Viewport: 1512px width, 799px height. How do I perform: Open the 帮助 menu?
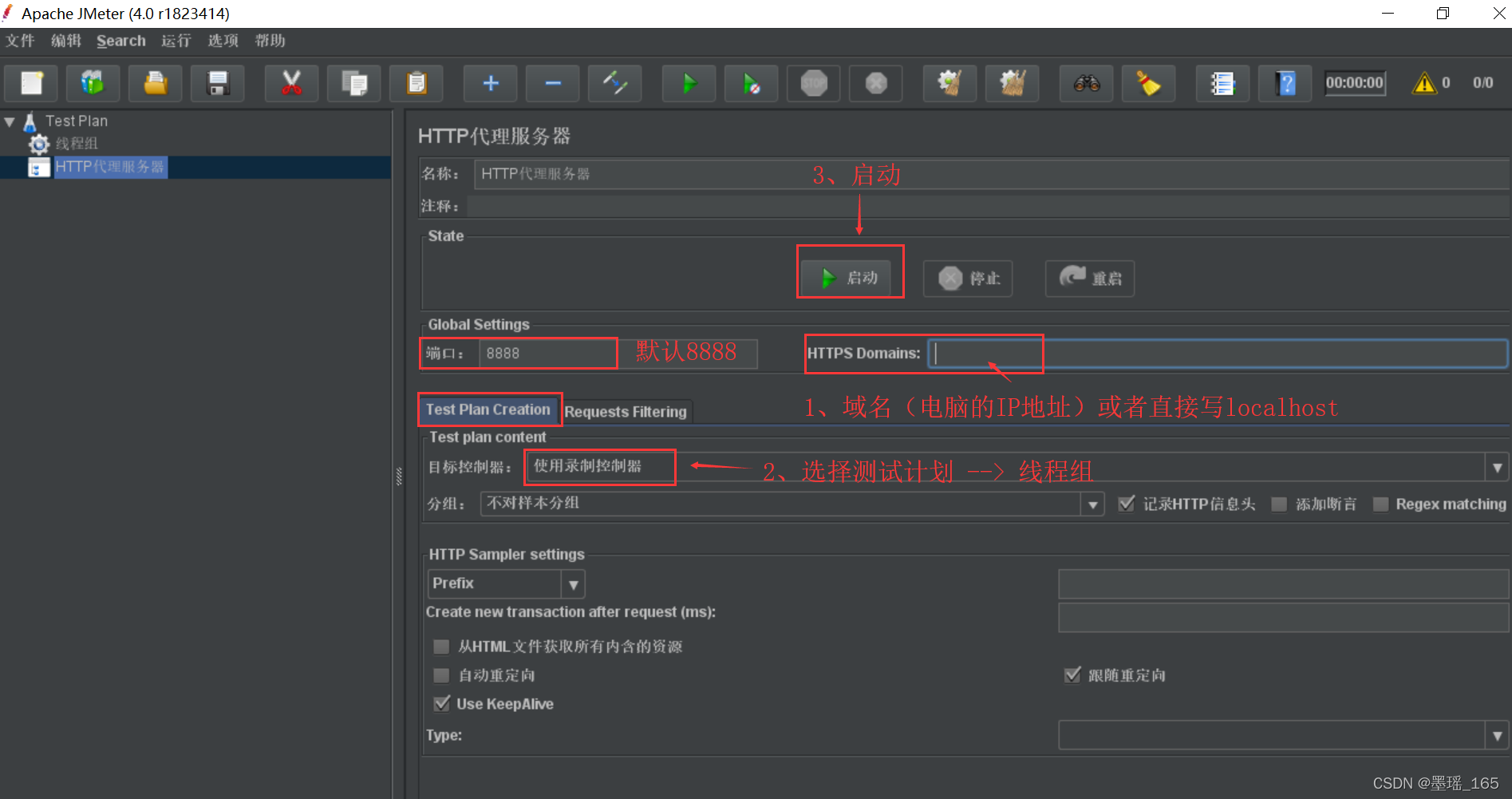[x=270, y=41]
